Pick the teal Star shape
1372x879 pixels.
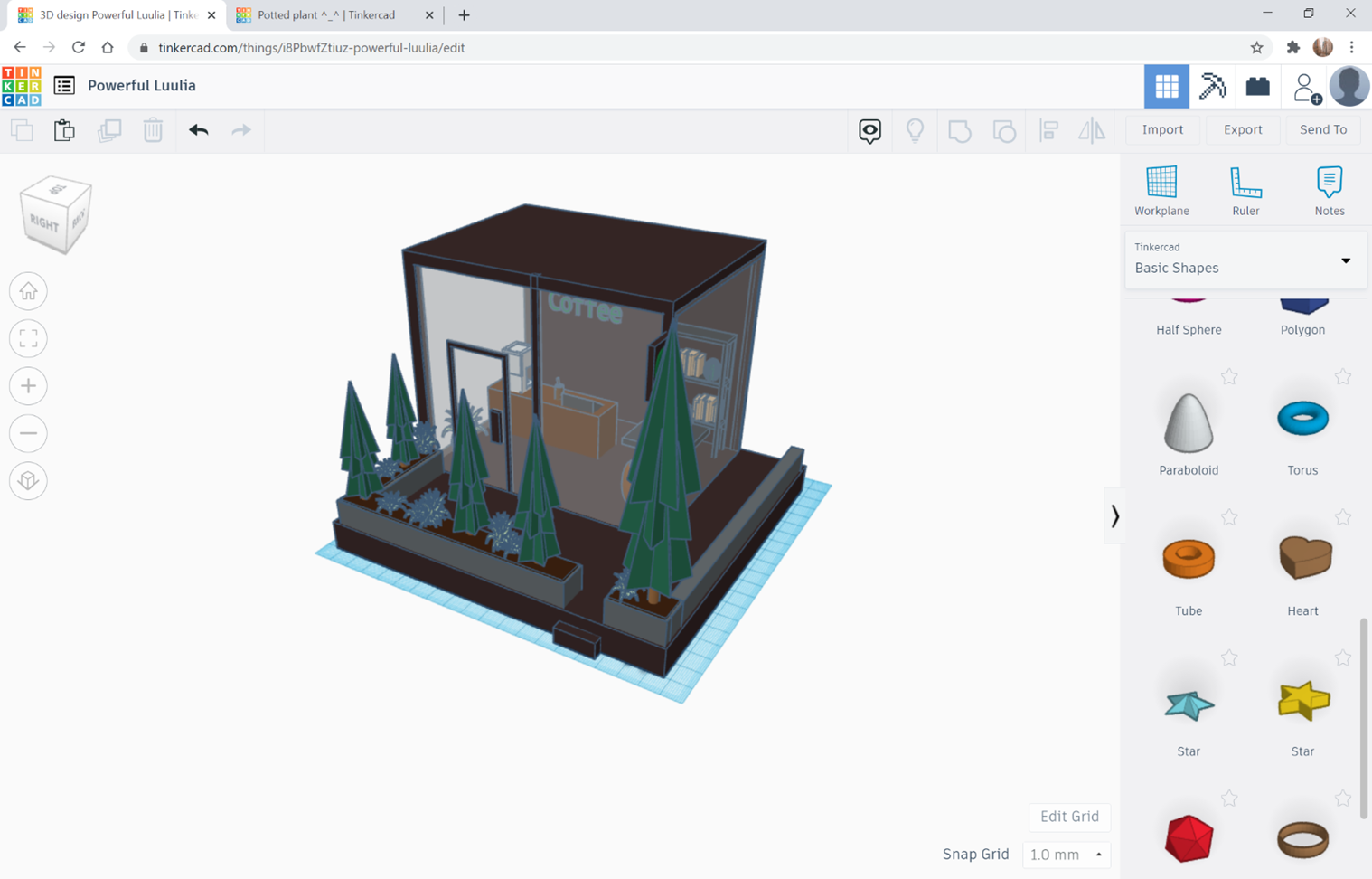(x=1189, y=704)
